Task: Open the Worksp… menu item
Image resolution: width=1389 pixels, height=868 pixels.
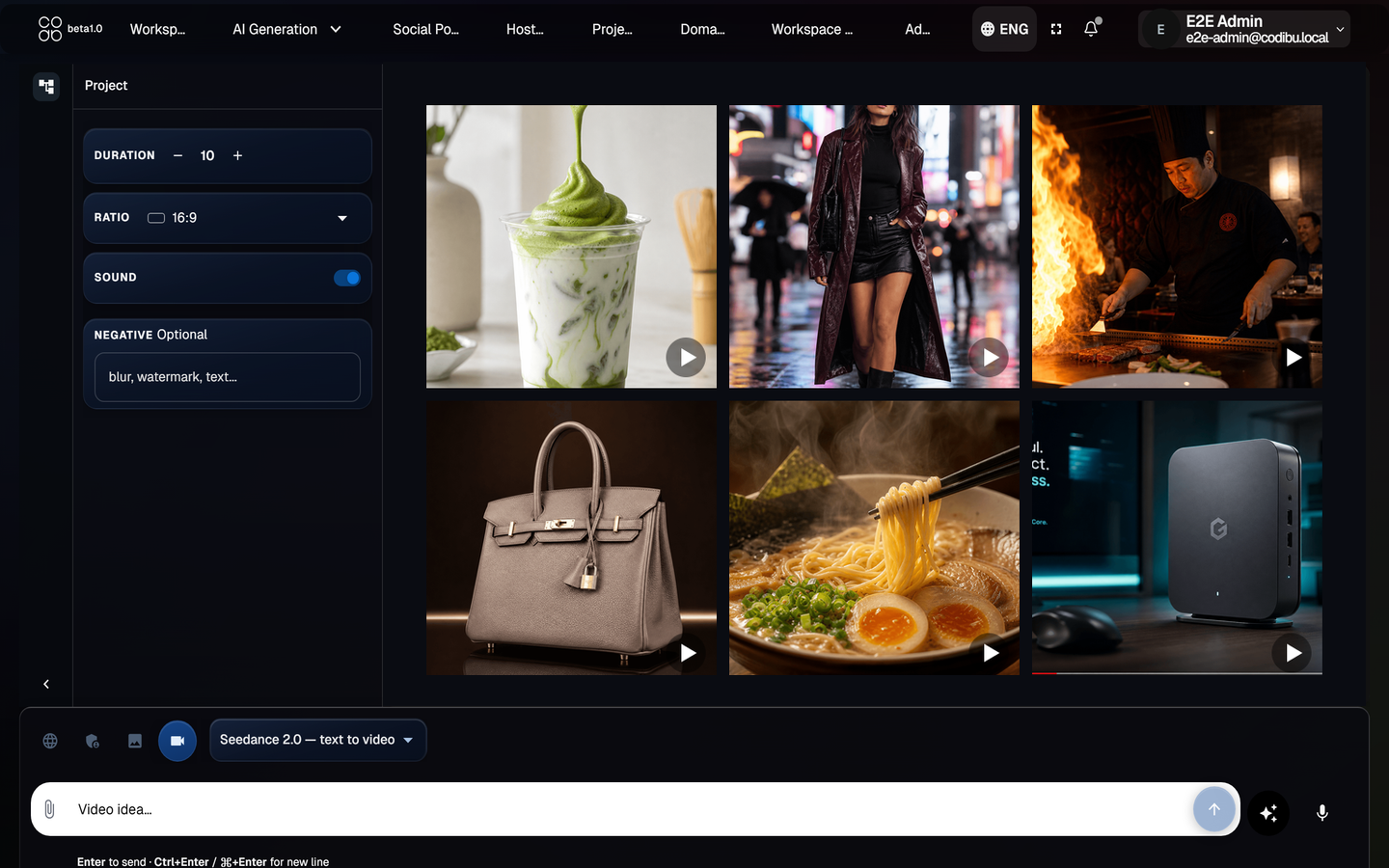Action: 157,29
